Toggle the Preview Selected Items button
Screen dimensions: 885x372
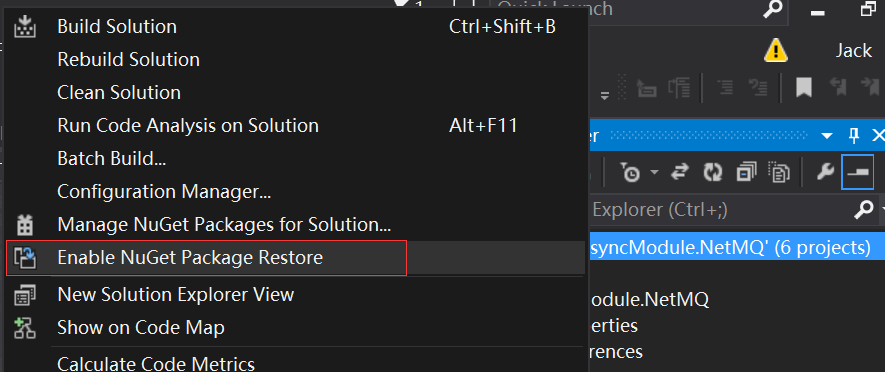point(857,172)
